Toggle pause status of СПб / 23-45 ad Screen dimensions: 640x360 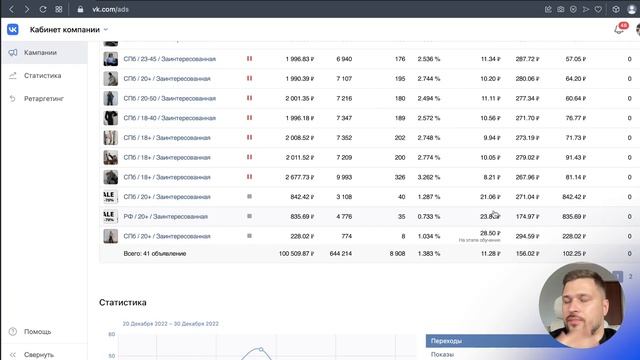249,59
